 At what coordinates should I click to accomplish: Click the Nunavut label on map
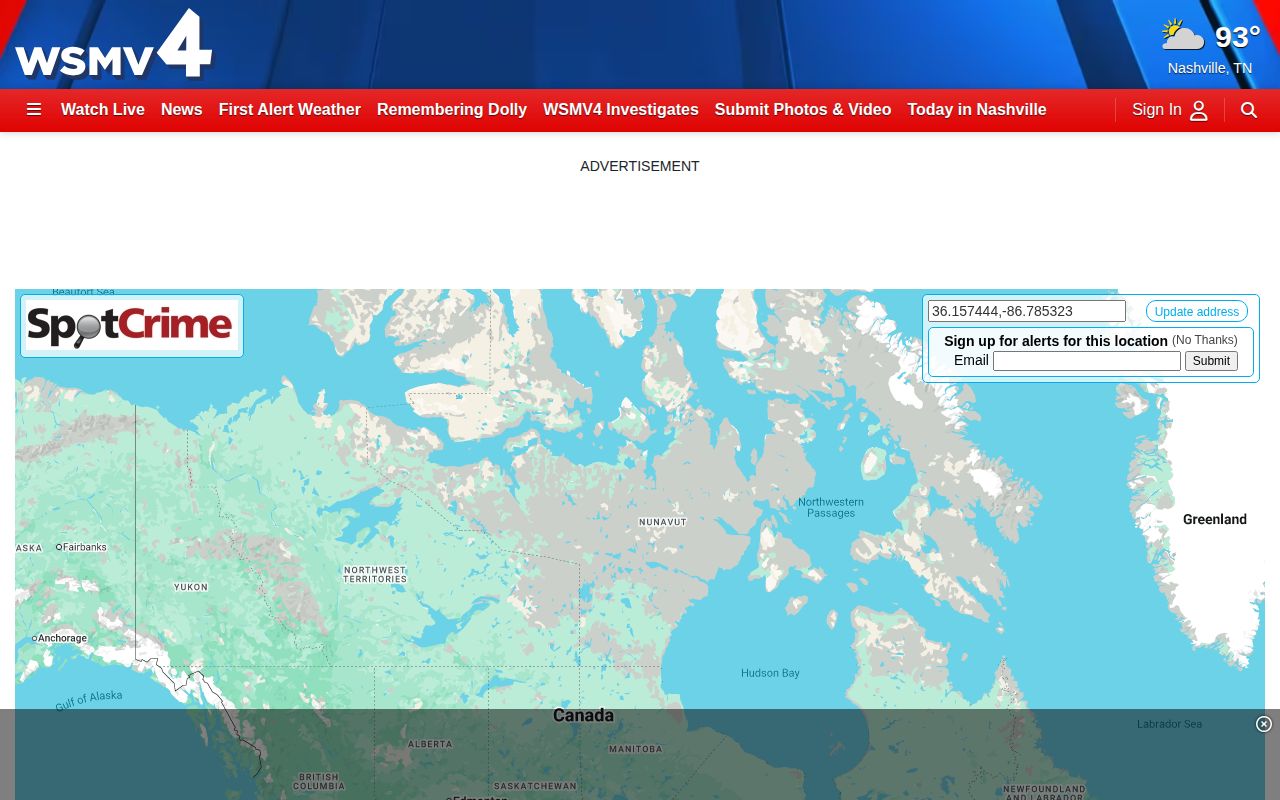click(x=663, y=522)
